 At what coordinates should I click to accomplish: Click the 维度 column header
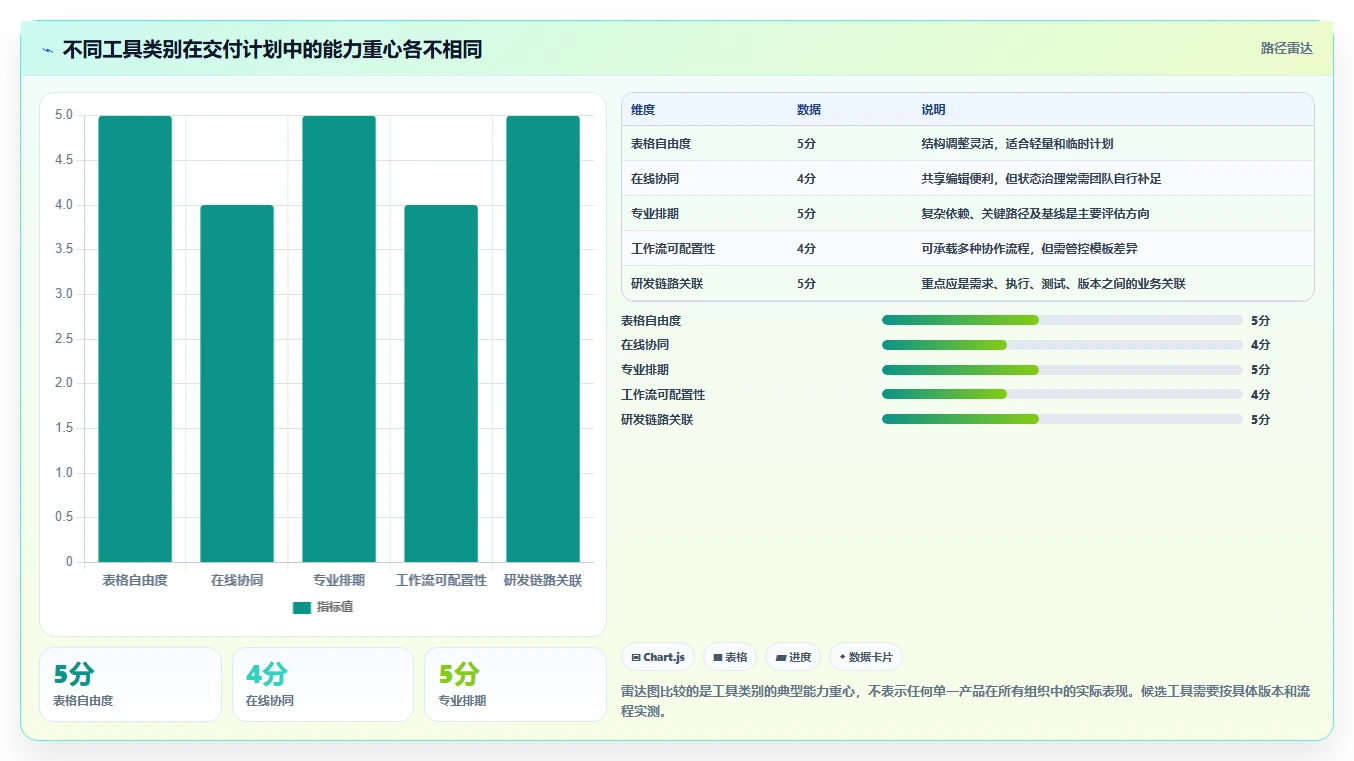pos(643,110)
